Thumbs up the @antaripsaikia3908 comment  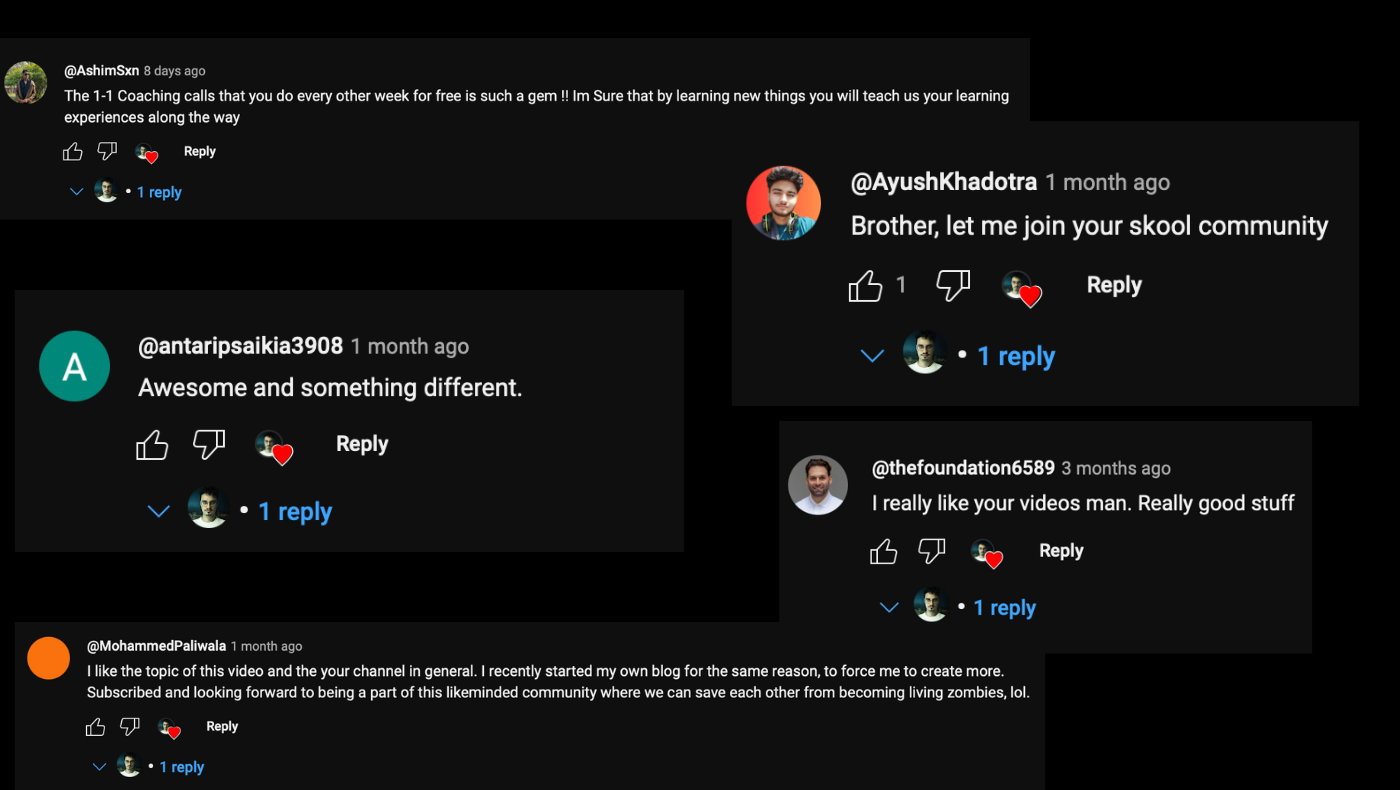(152, 445)
